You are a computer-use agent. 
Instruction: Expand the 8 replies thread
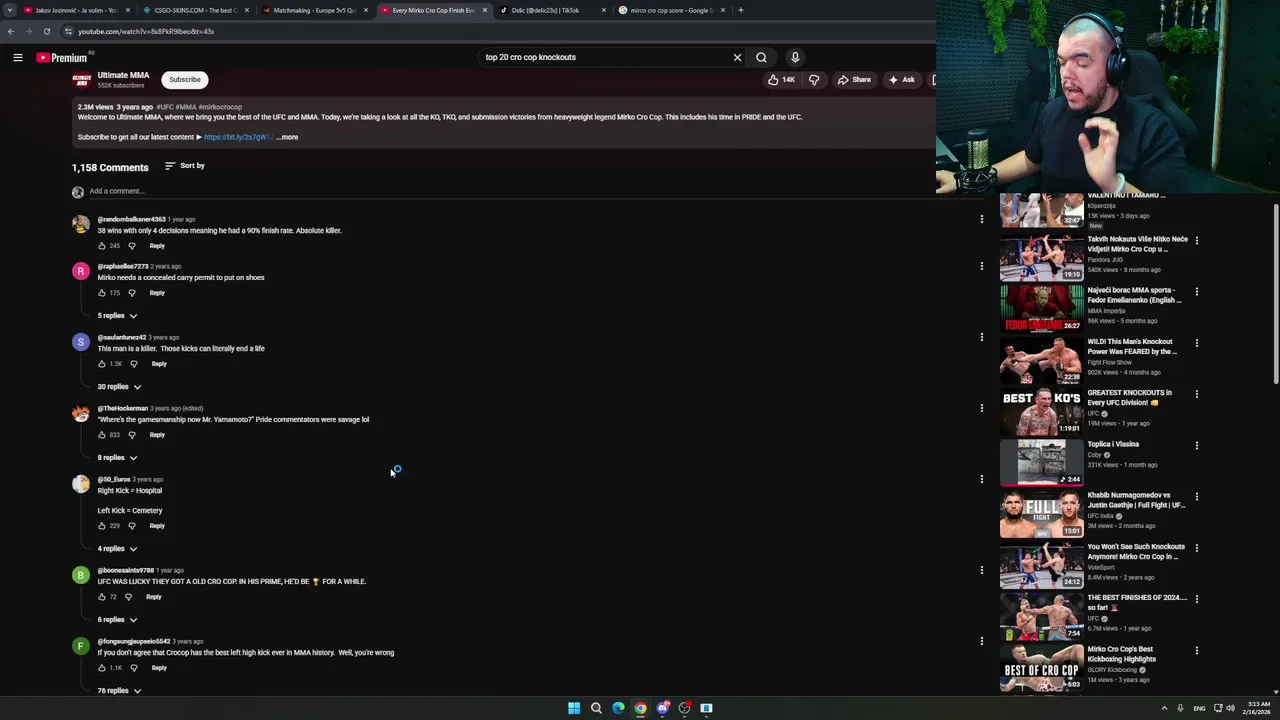(117, 458)
